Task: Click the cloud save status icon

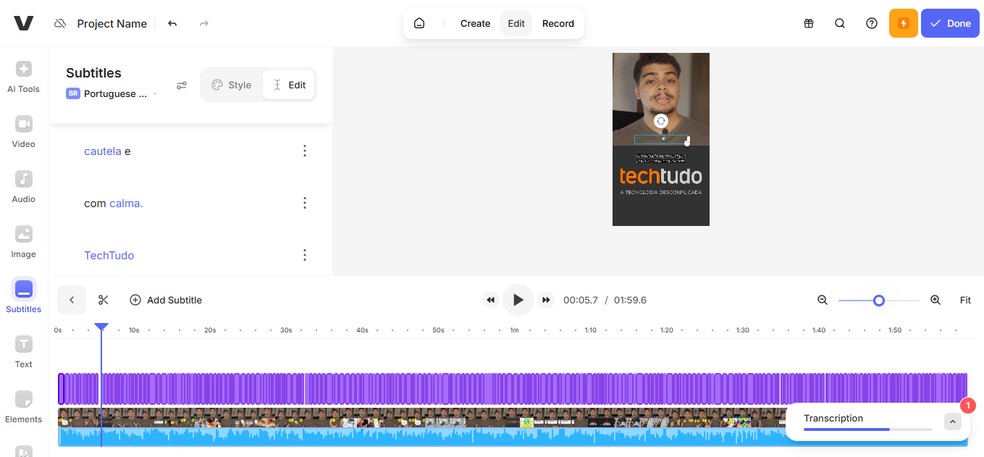Action: pos(60,24)
